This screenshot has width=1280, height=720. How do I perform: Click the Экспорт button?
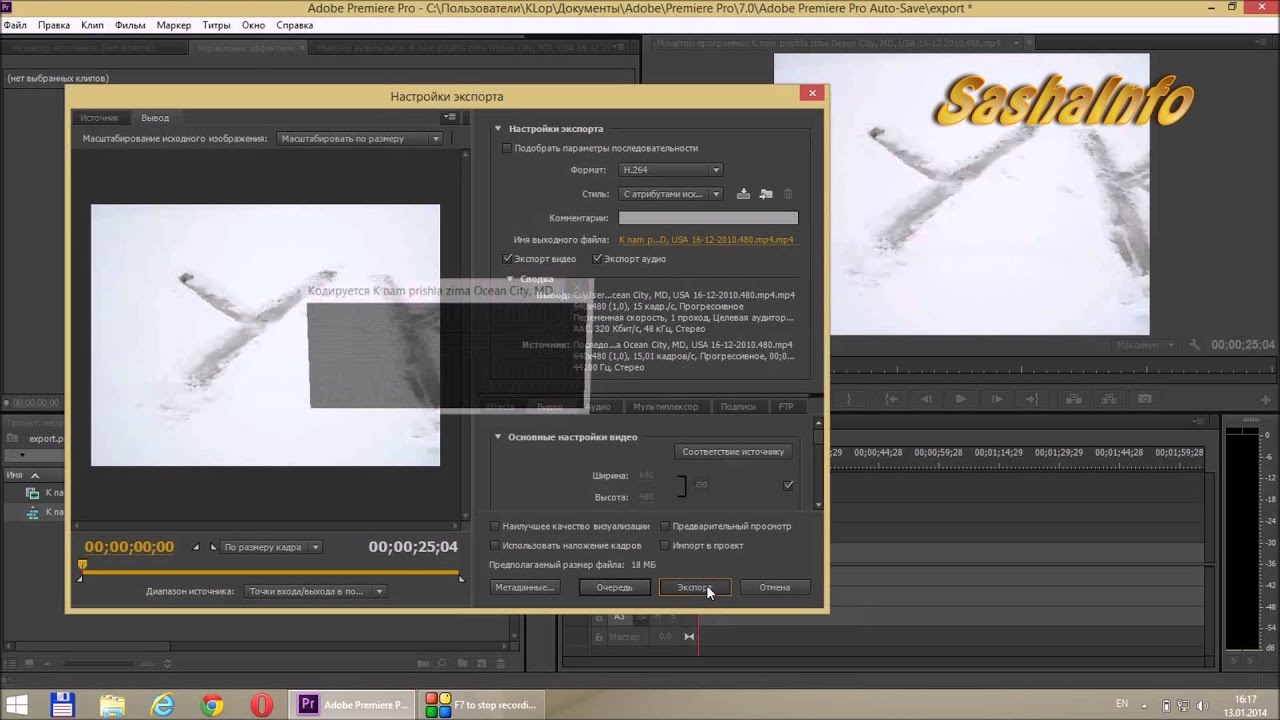click(695, 588)
